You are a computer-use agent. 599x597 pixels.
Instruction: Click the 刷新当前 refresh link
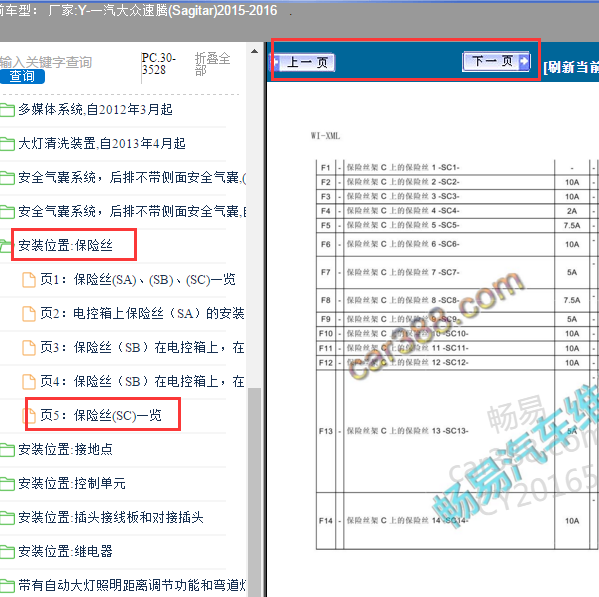[x=571, y=67]
